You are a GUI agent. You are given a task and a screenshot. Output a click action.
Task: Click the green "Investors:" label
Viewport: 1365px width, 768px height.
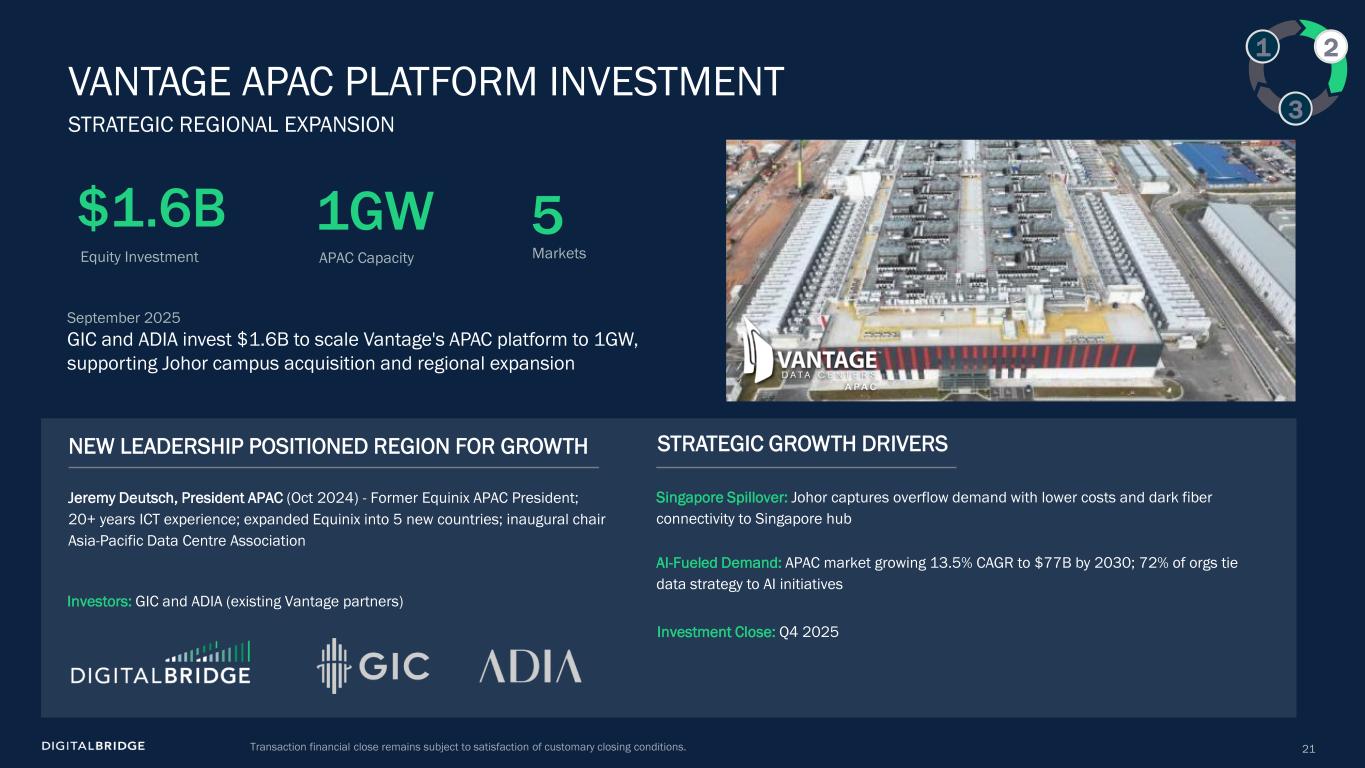(99, 601)
